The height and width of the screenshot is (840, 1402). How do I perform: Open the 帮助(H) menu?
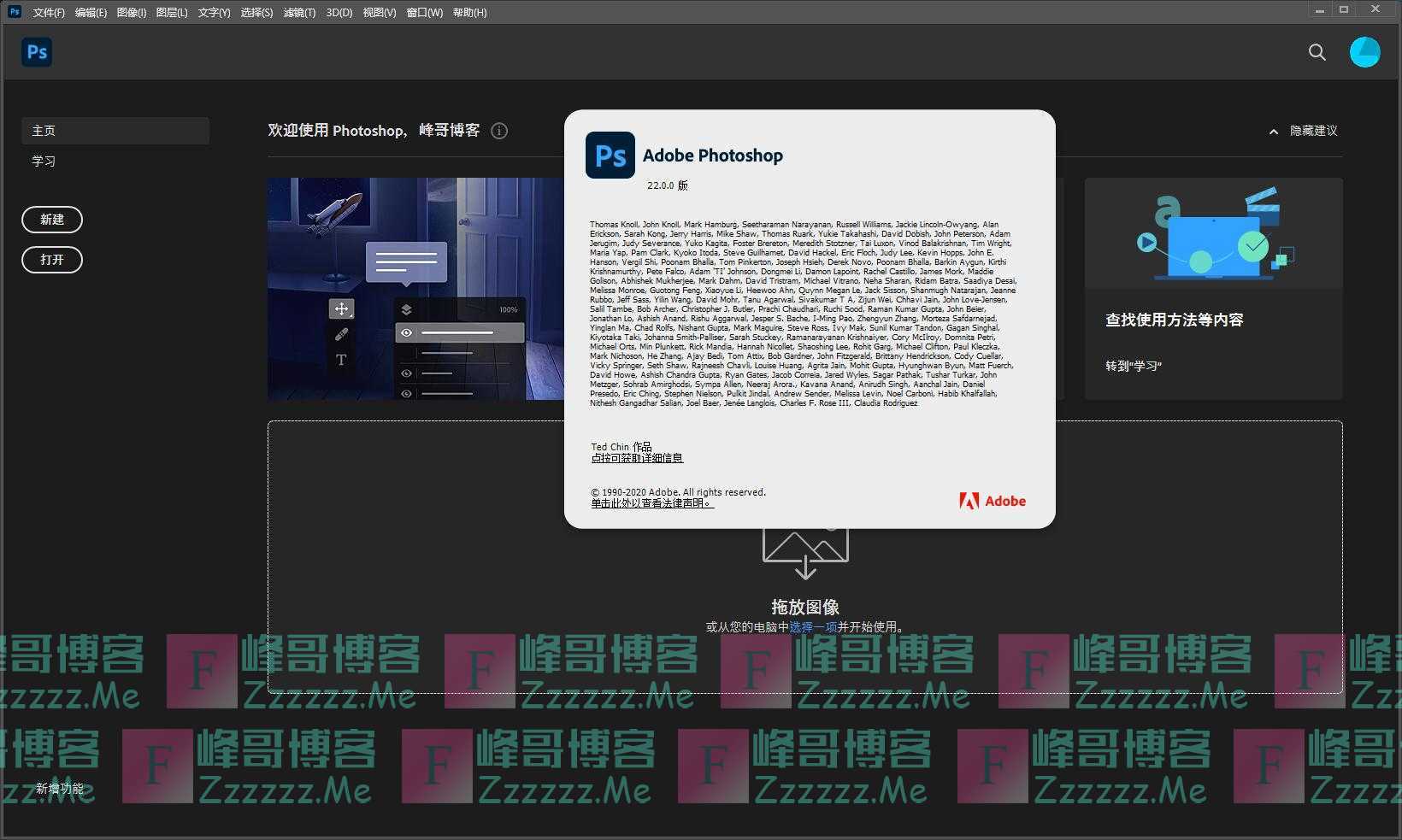pos(469,13)
